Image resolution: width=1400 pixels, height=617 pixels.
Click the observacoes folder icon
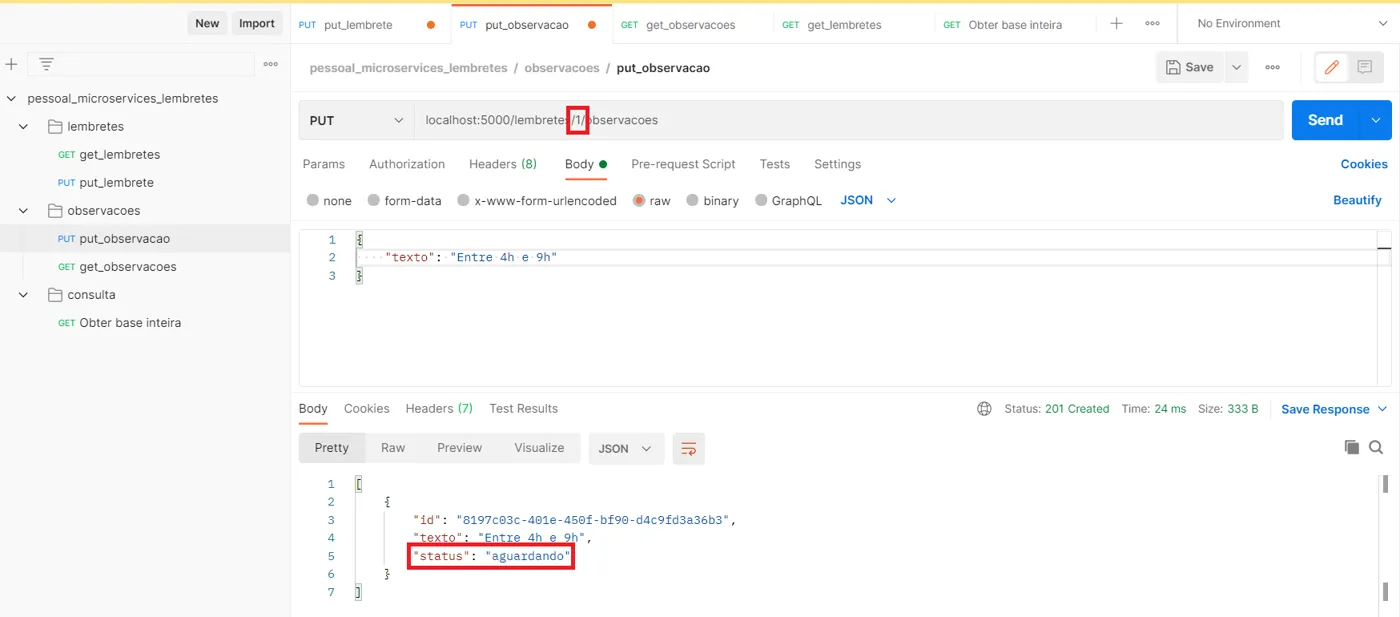click(55, 211)
